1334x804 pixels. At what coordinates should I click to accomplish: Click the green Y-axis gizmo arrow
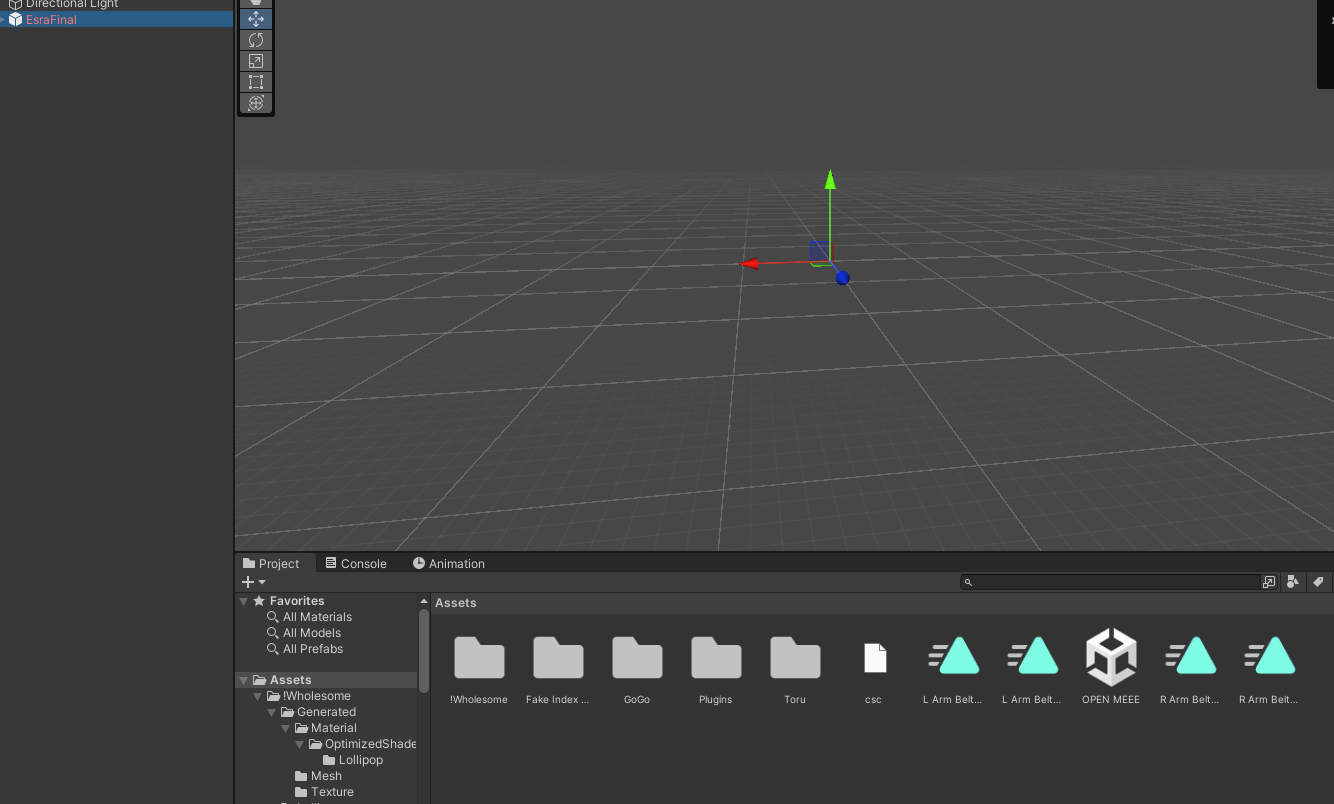[829, 180]
